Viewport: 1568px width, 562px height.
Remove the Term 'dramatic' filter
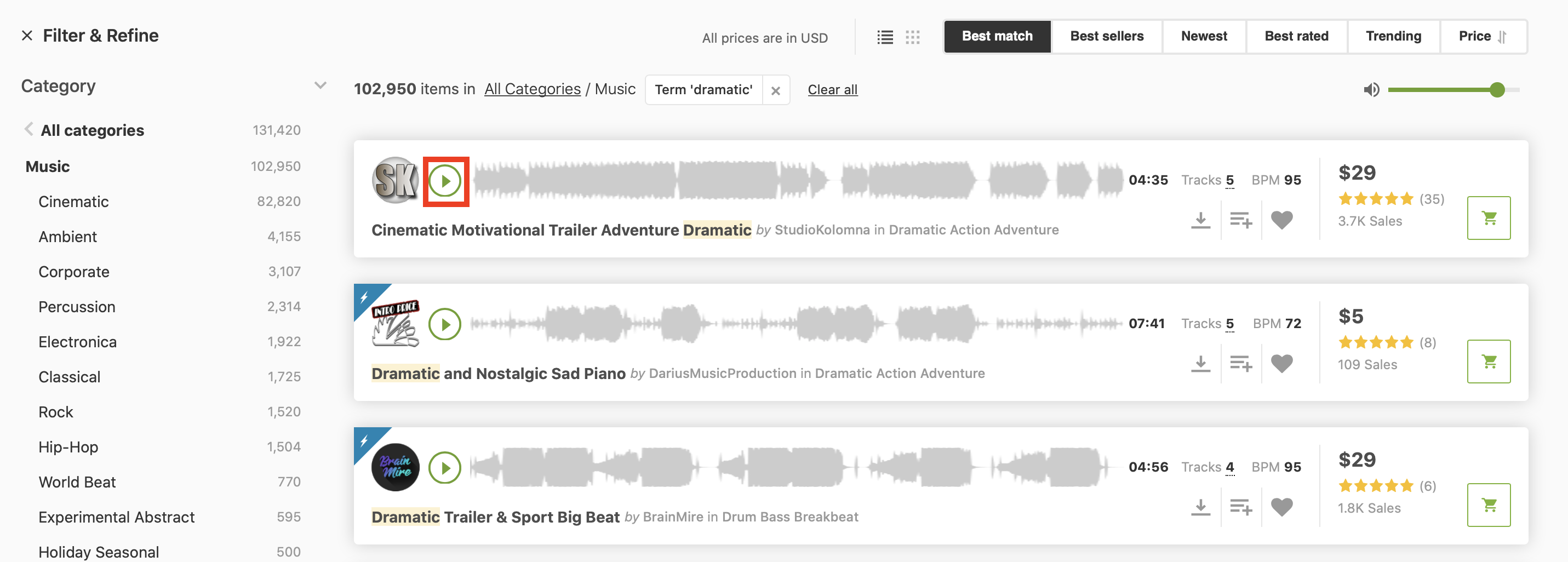point(775,91)
